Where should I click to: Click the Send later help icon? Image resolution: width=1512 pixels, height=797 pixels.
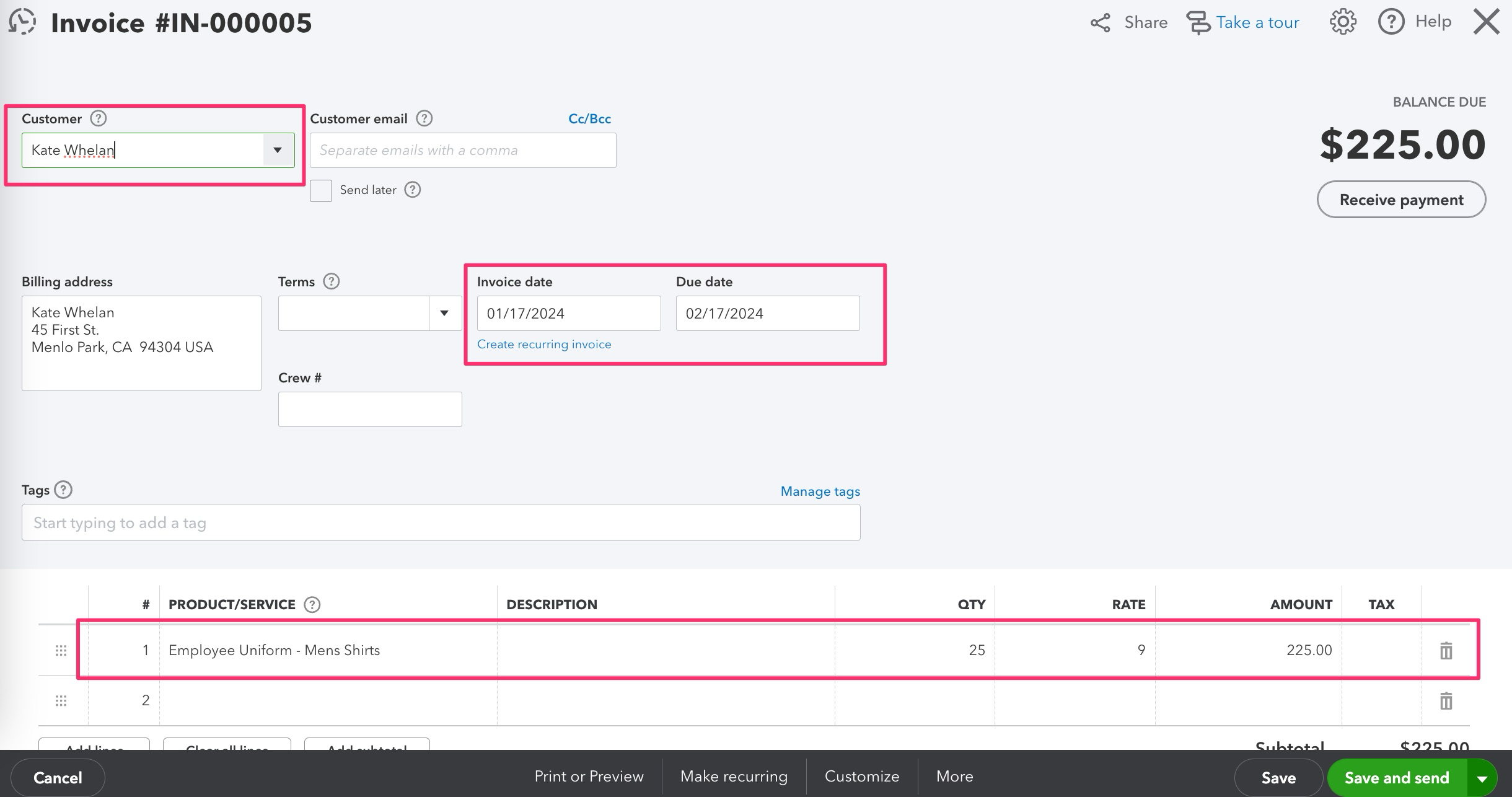point(413,190)
